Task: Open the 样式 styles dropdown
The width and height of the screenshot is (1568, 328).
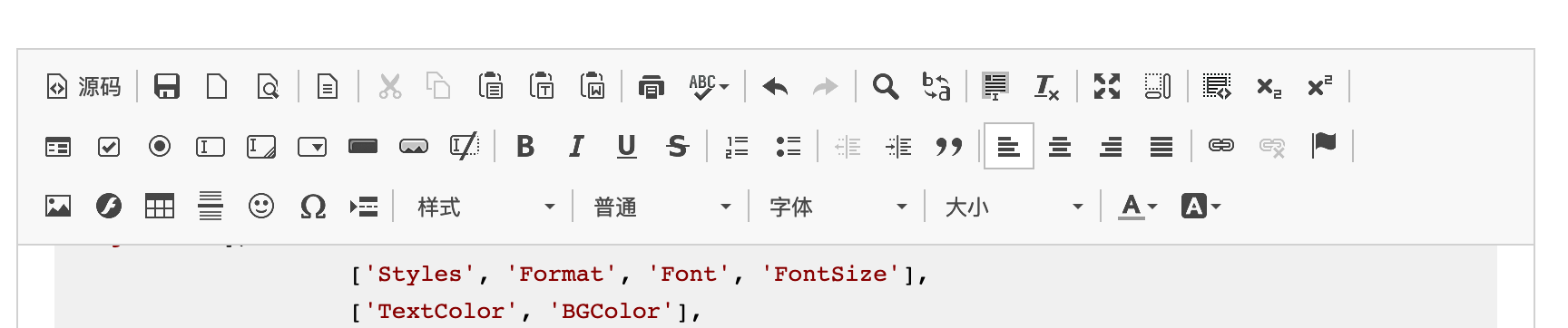Action: coord(485,207)
